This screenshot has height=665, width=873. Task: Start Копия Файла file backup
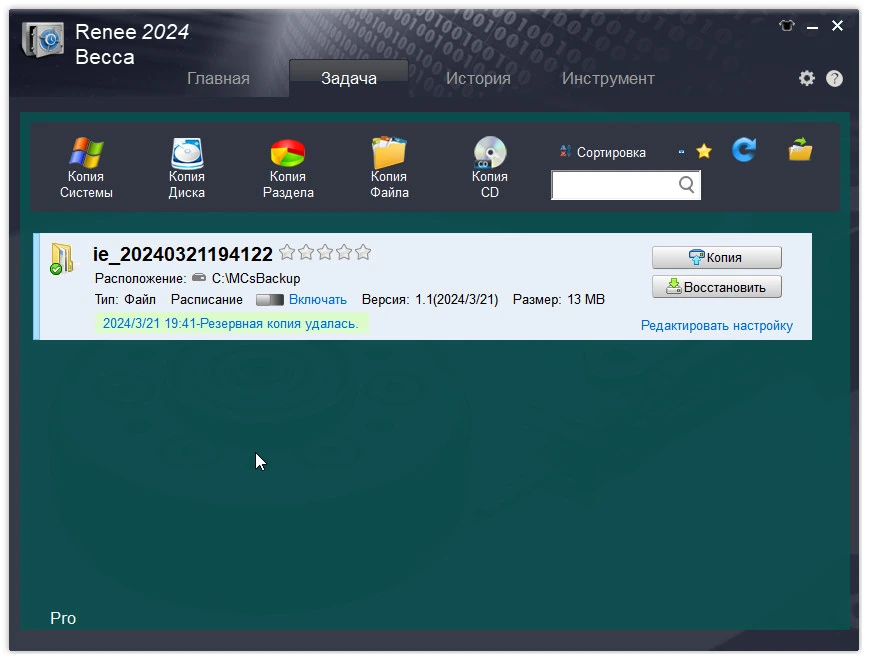coord(389,168)
